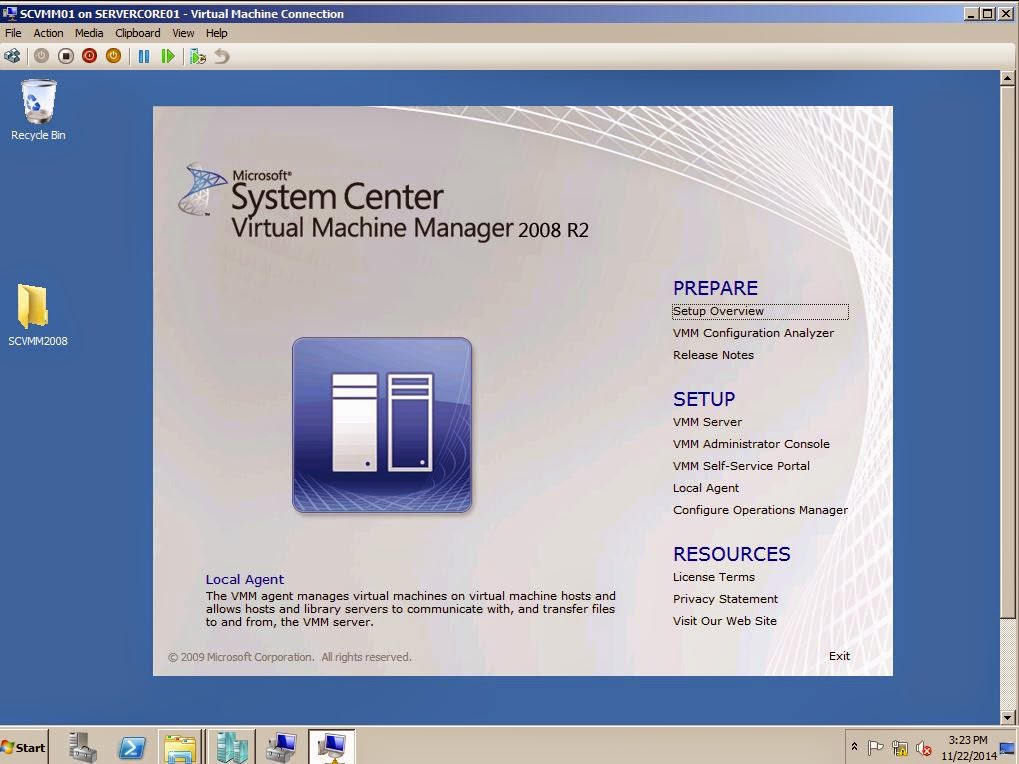Open License Terms link

coord(714,578)
